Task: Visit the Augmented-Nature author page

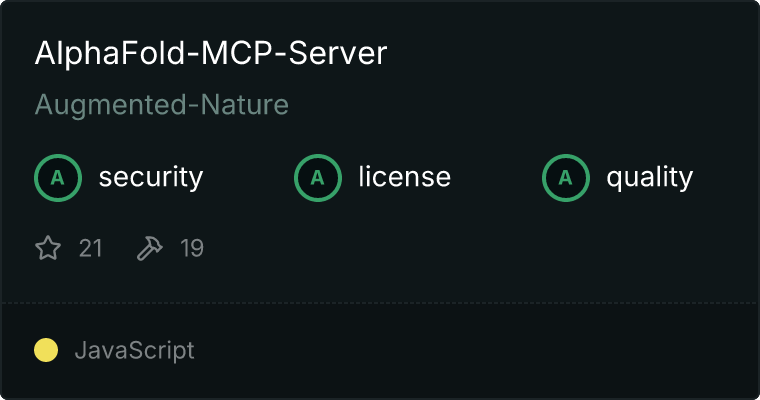Action: click(162, 105)
